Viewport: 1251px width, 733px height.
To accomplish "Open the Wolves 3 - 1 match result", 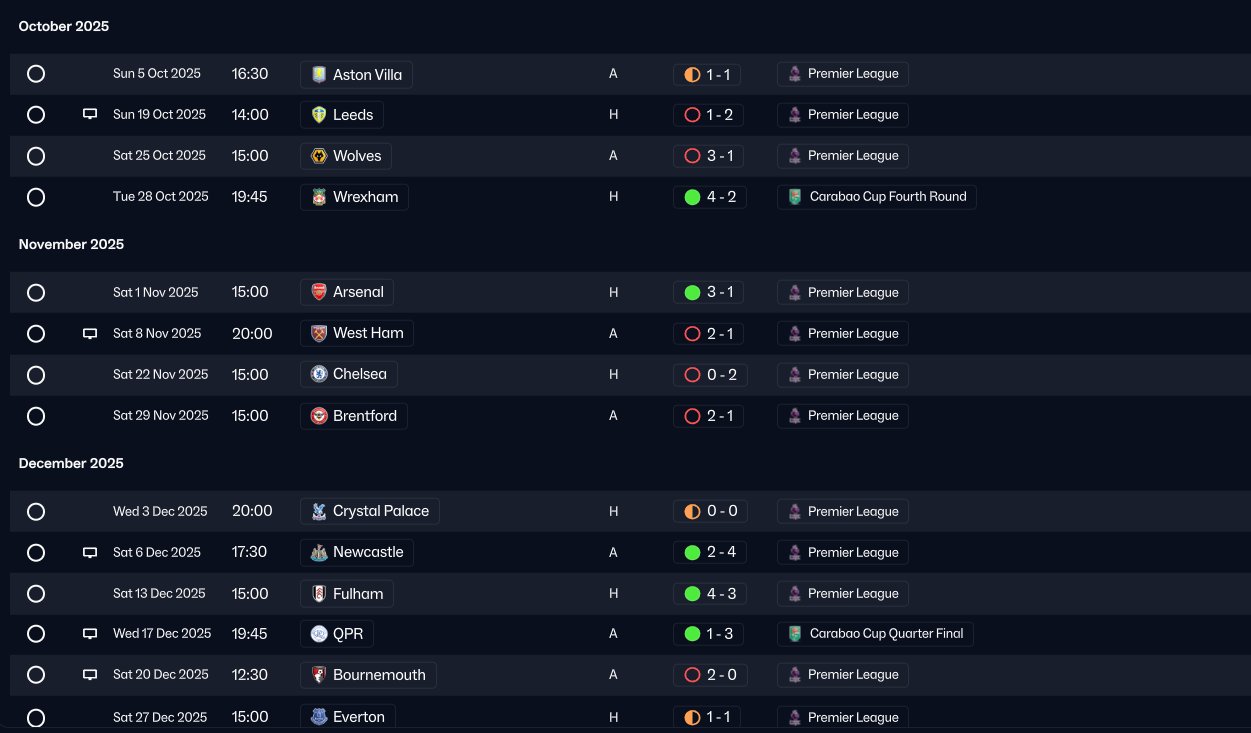I will [708, 156].
